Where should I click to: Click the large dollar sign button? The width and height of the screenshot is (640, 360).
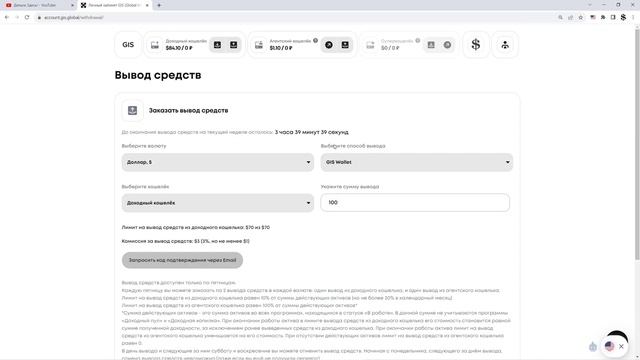pyautogui.click(x=476, y=44)
